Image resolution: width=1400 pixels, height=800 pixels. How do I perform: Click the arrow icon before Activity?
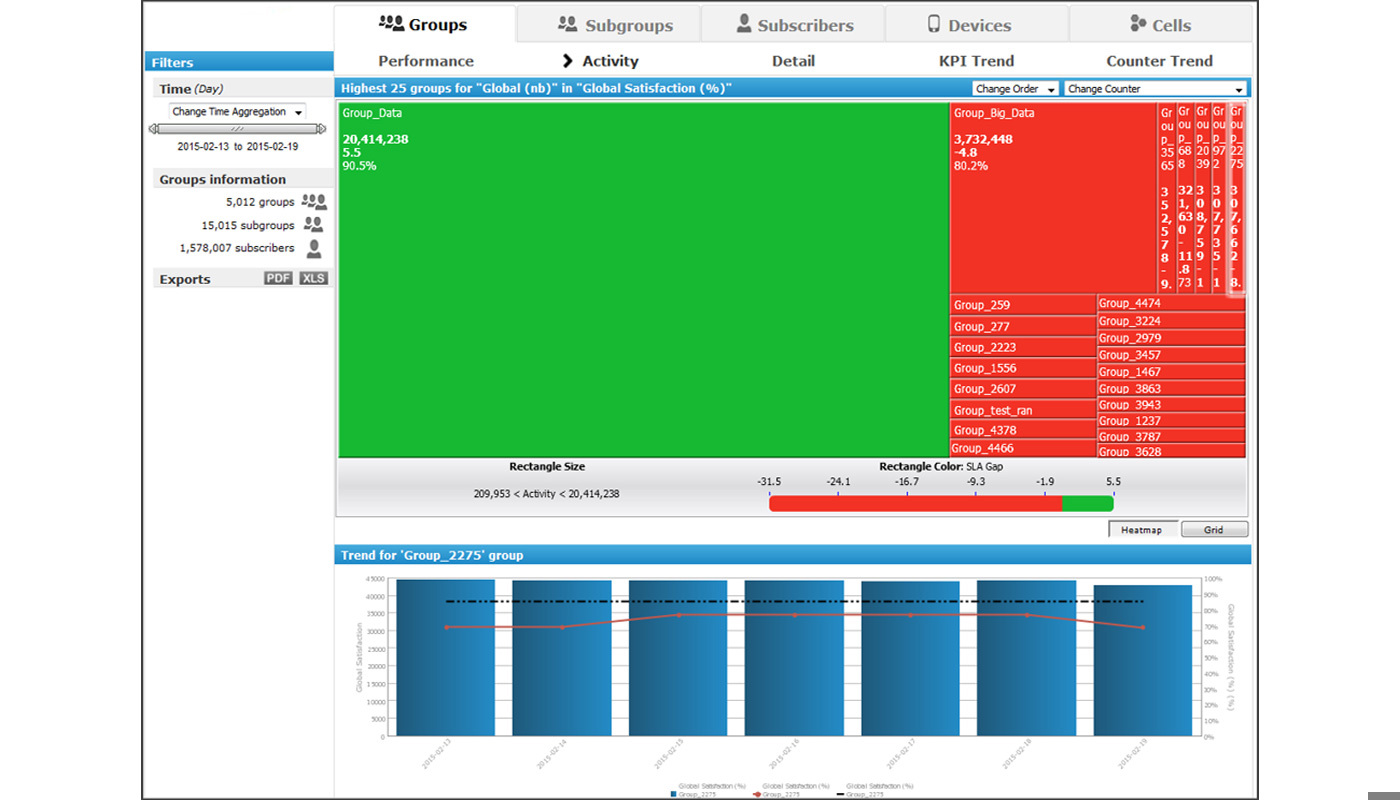(x=568, y=61)
